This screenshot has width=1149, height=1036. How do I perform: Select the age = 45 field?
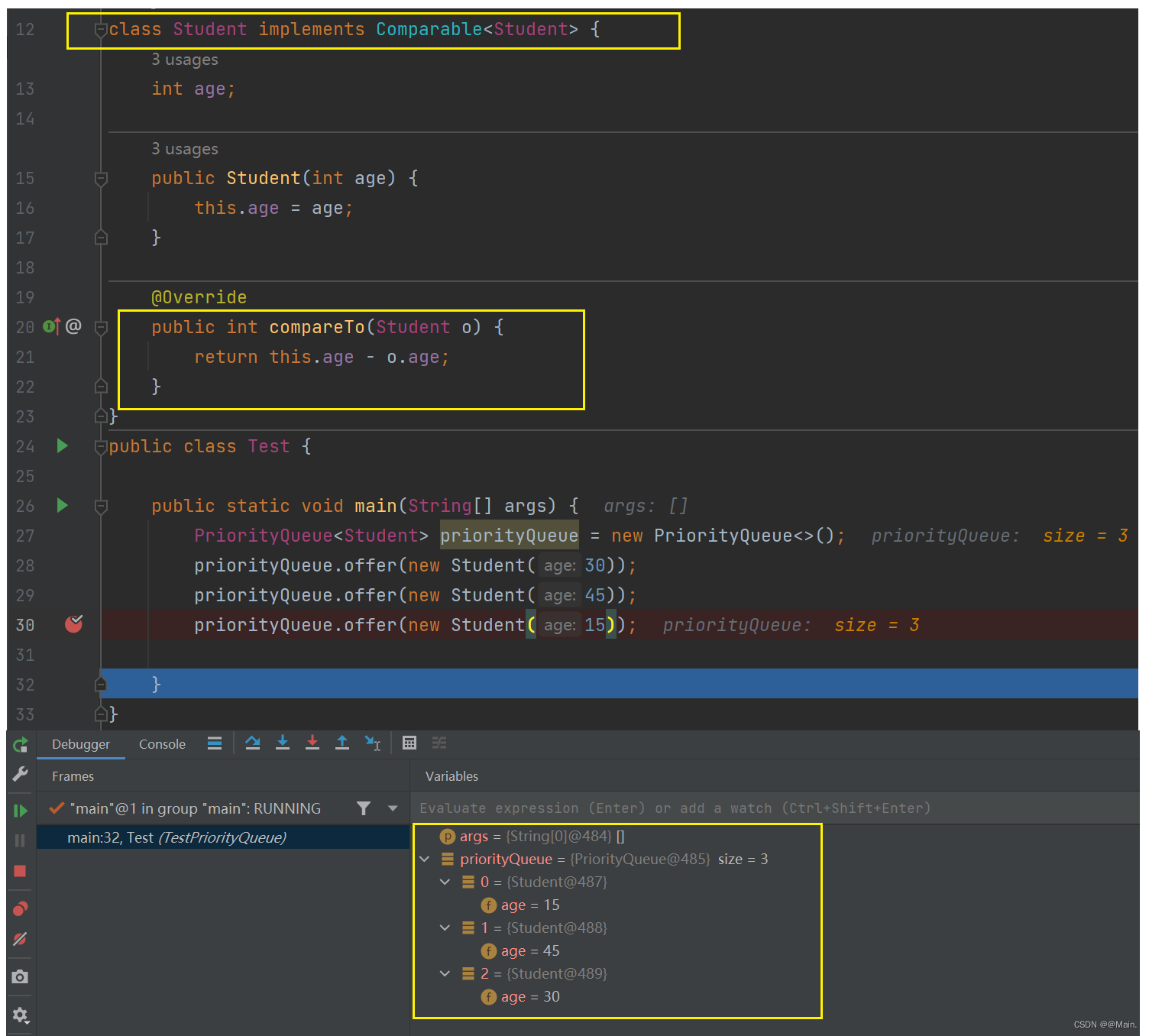[521, 951]
